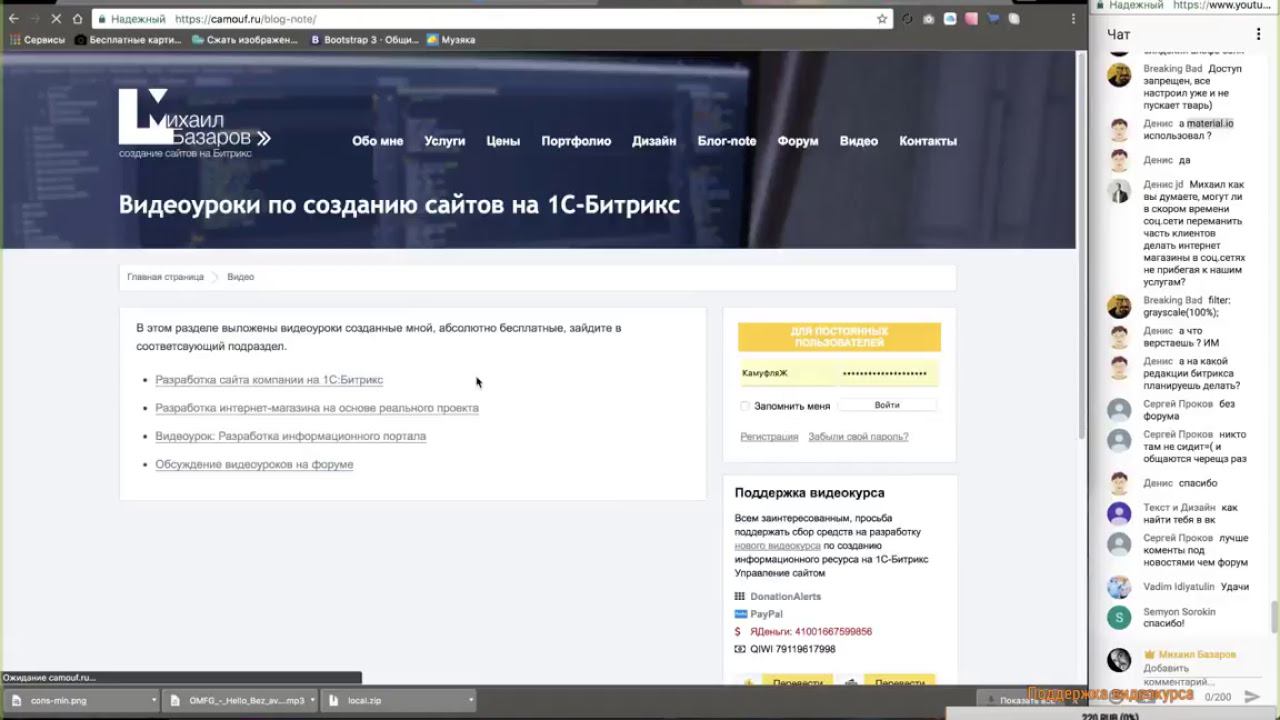Open Текст и Дизайн purple avatar
The width and height of the screenshot is (1280, 720).
(x=1119, y=513)
